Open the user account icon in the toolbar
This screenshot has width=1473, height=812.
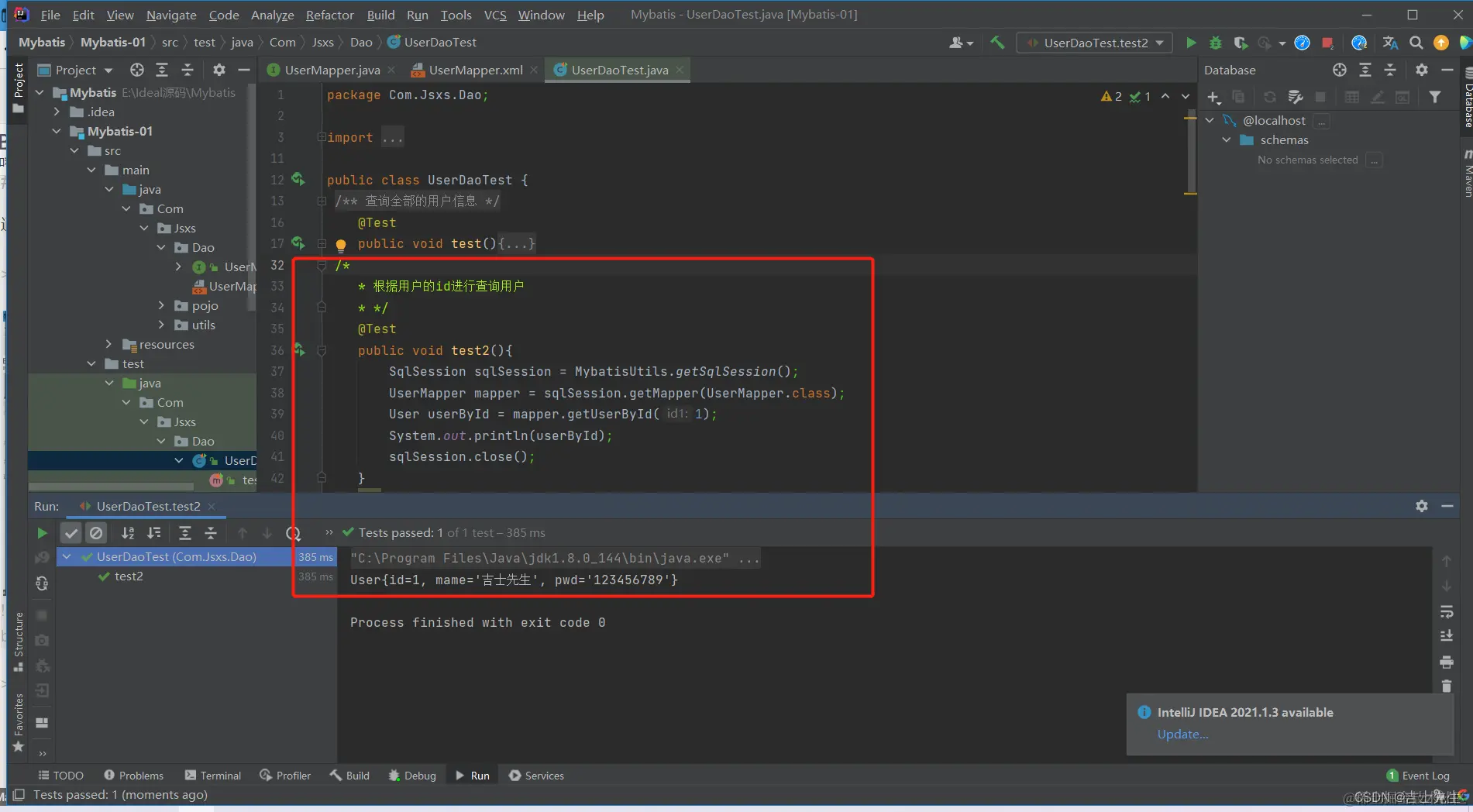click(961, 43)
